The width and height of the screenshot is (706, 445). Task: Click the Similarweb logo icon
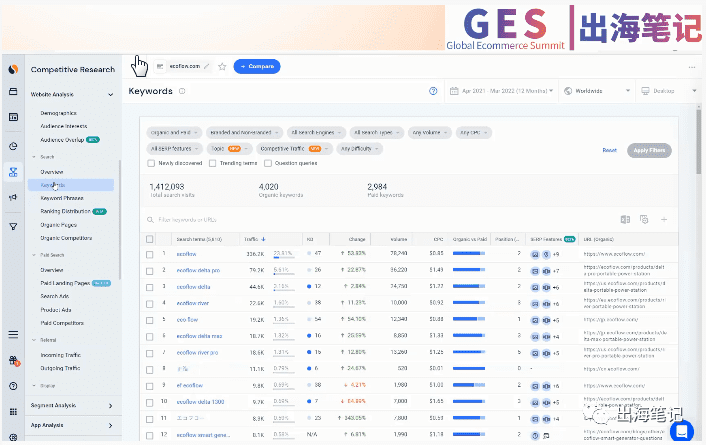[x=13, y=69]
